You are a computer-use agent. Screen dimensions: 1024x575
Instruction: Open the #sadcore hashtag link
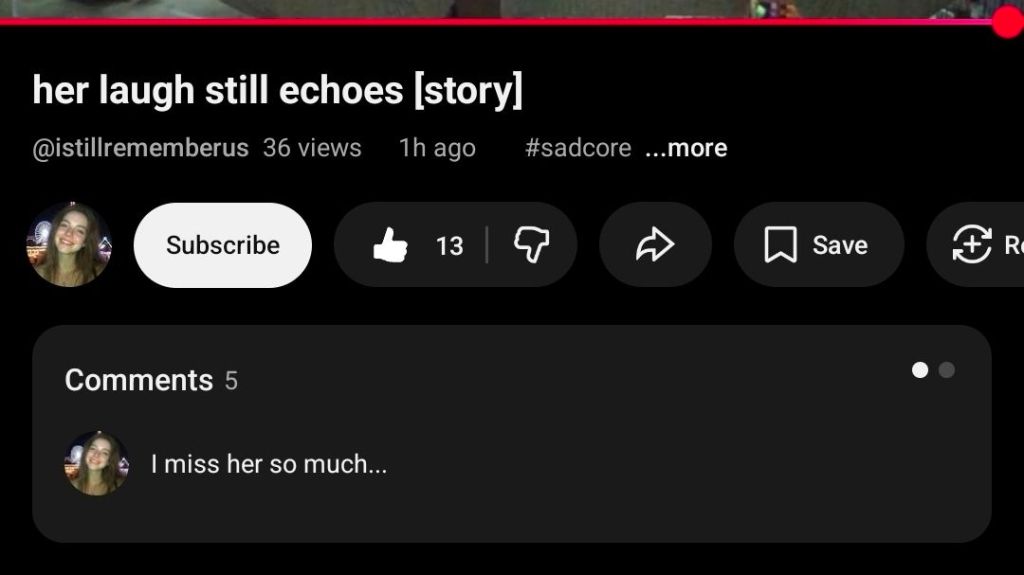pyautogui.click(x=578, y=148)
